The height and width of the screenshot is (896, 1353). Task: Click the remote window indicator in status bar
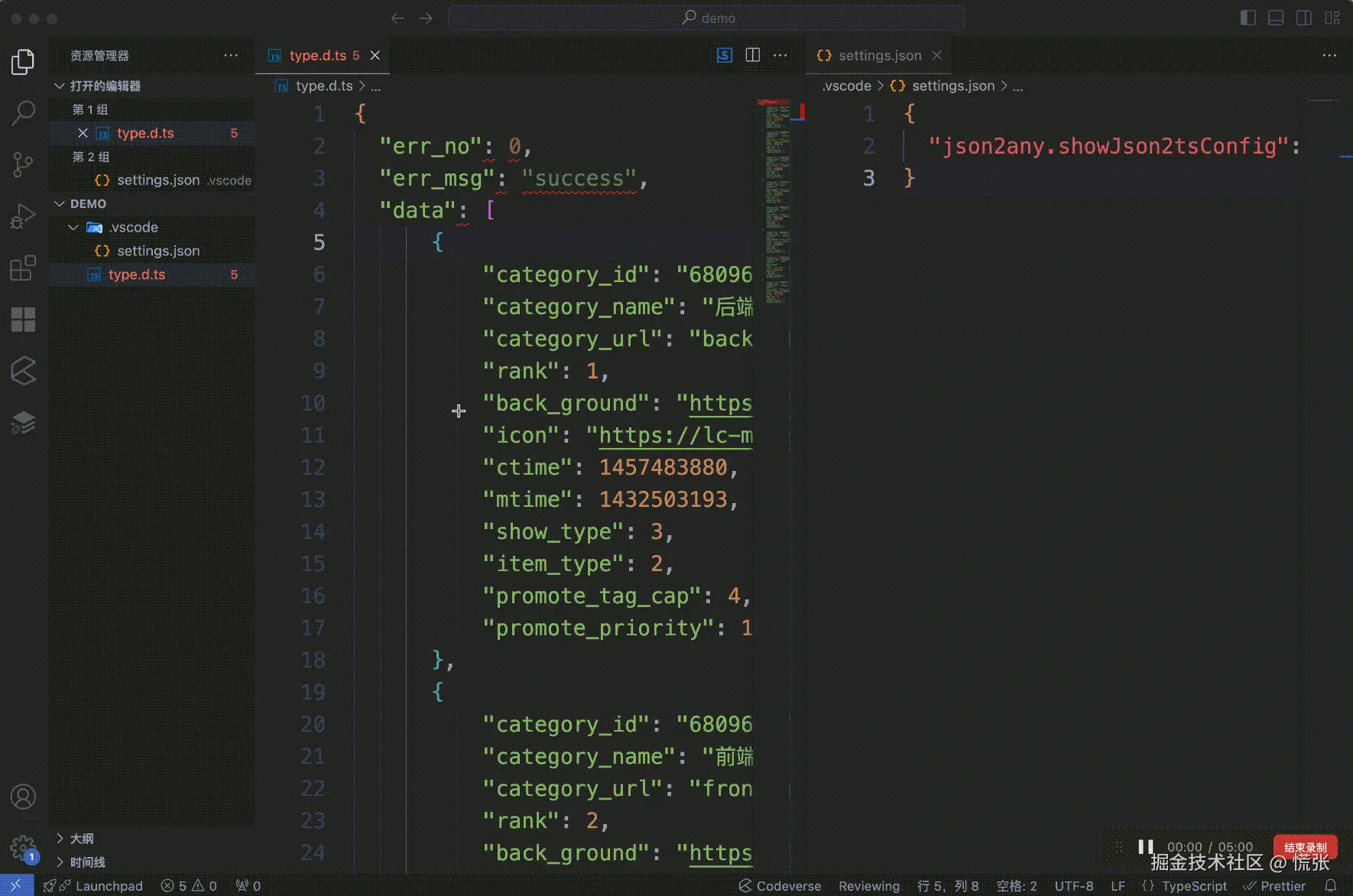[x=16, y=885]
